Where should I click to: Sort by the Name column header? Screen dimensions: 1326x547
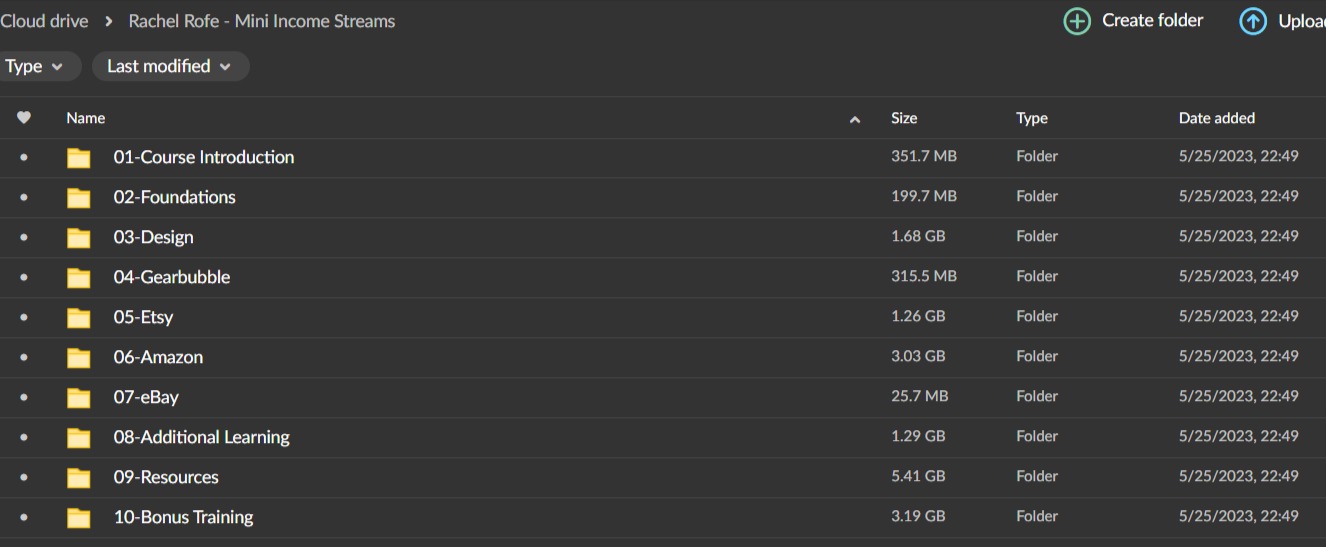85,118
